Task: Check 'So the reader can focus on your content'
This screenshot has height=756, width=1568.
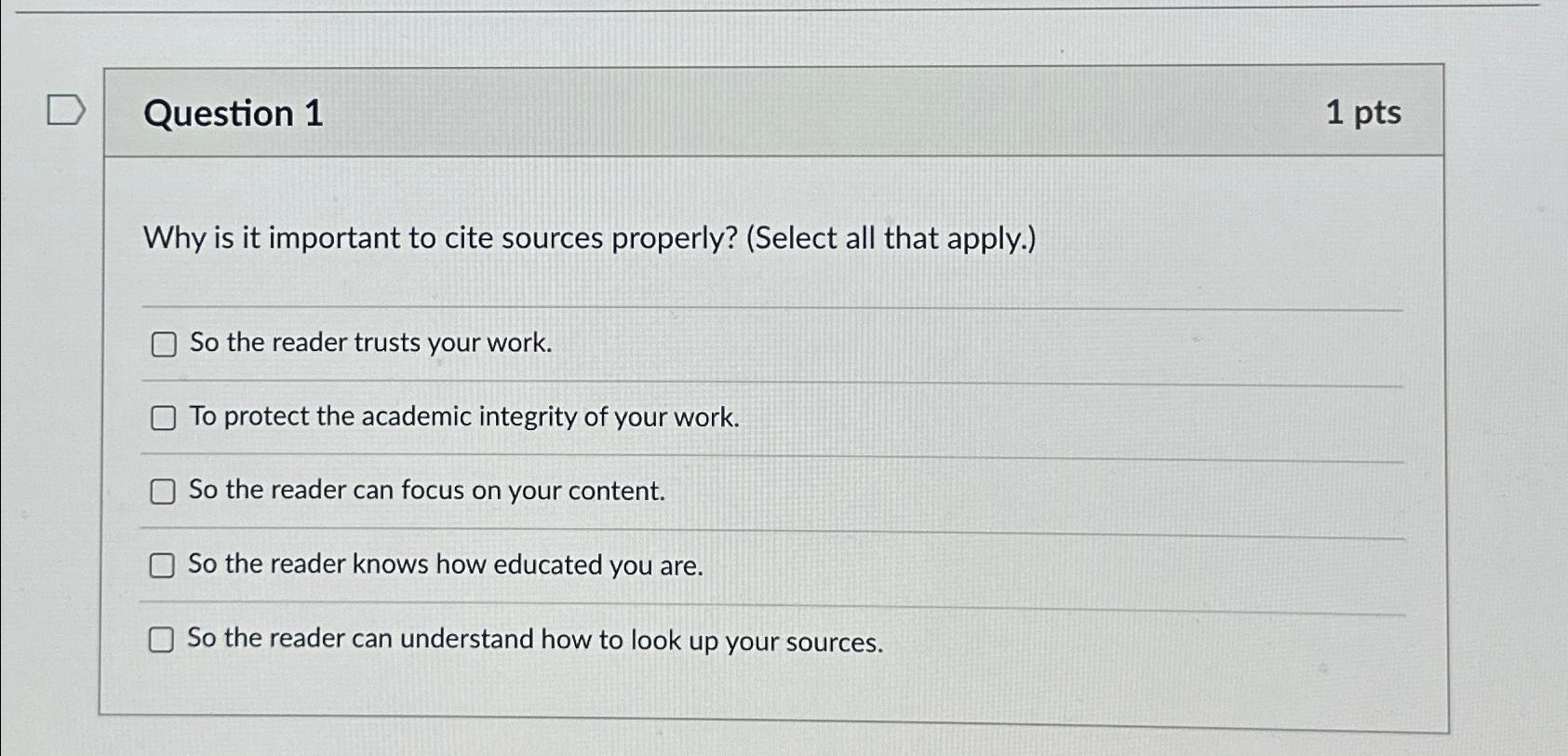Action: tap(164, 491)
